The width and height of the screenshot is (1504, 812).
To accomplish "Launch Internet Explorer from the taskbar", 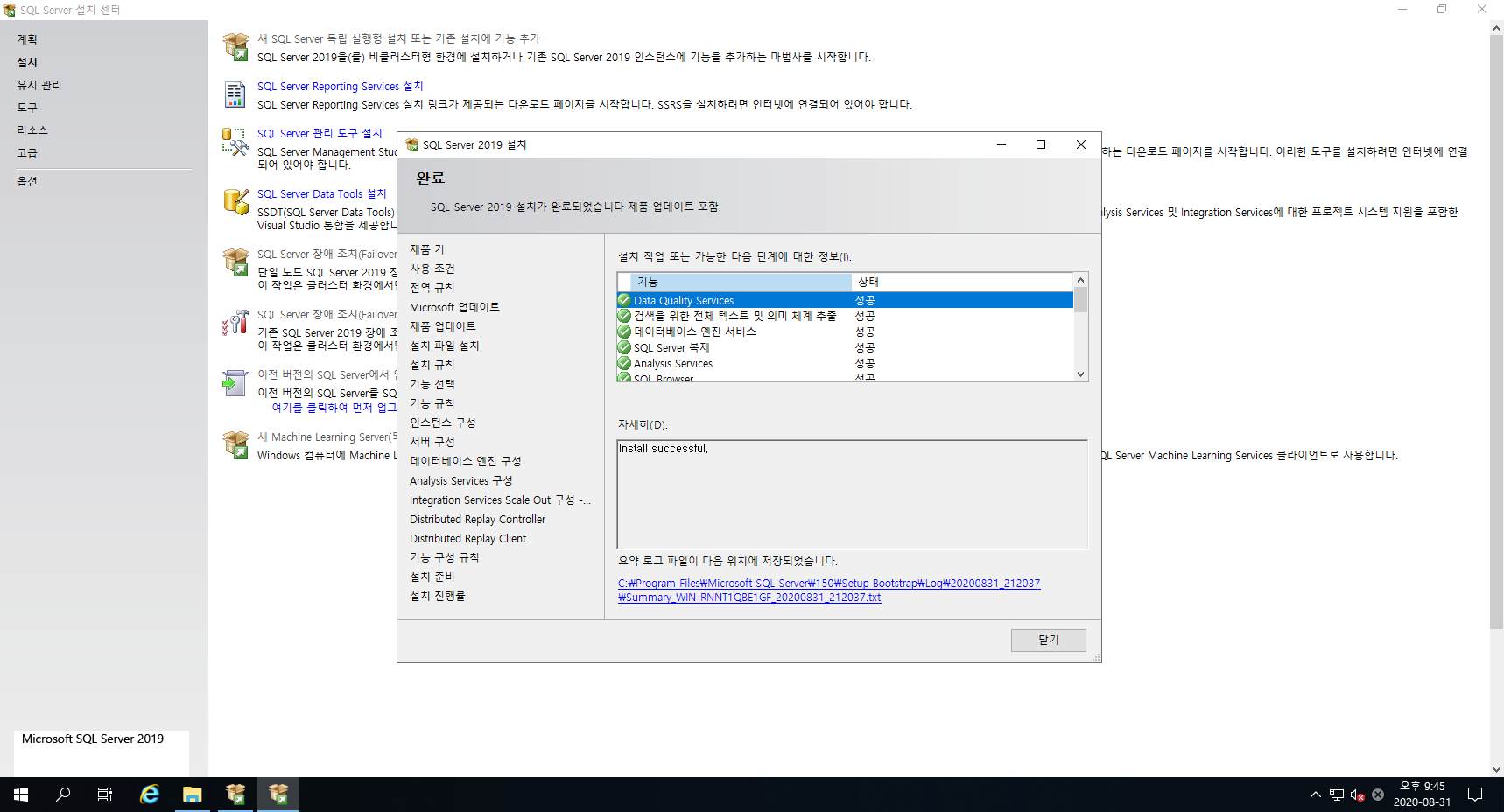I will pos(150,794).
